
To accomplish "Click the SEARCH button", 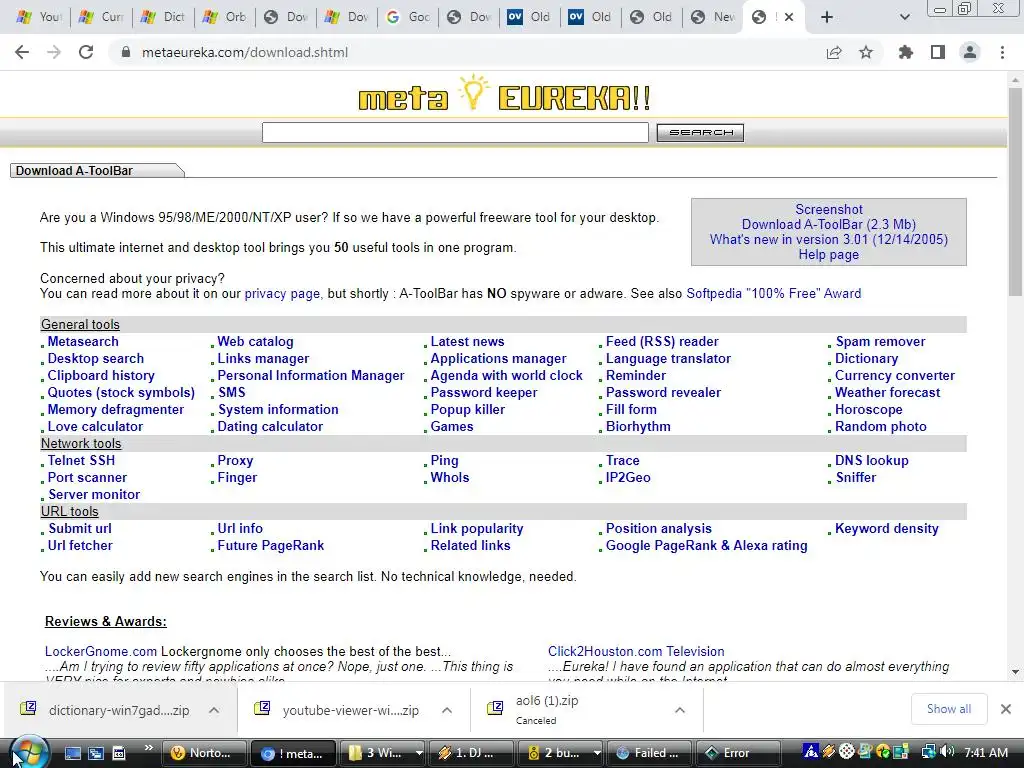I will pos(700,133).
